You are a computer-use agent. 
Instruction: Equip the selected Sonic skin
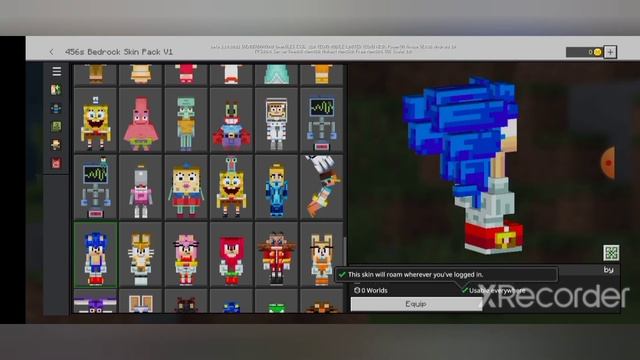point(416,304)
